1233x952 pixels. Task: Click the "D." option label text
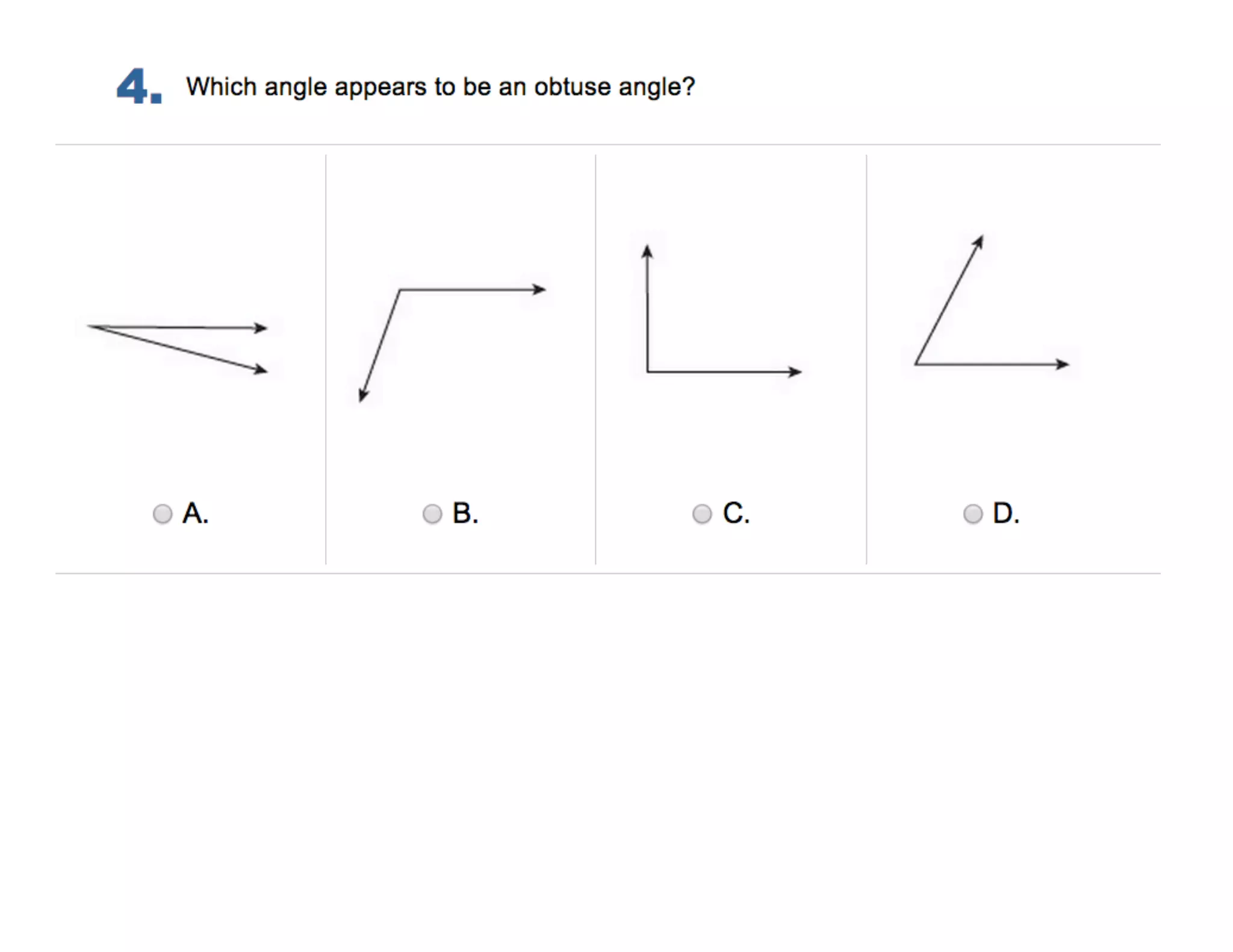coord(1006,513)
